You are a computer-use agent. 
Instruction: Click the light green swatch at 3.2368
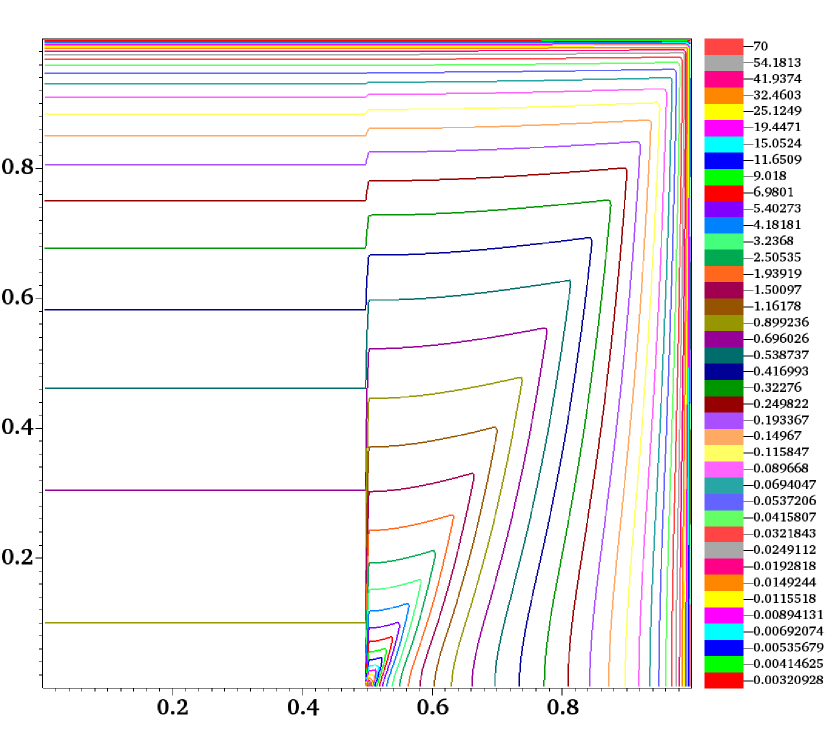click(724, 241)
